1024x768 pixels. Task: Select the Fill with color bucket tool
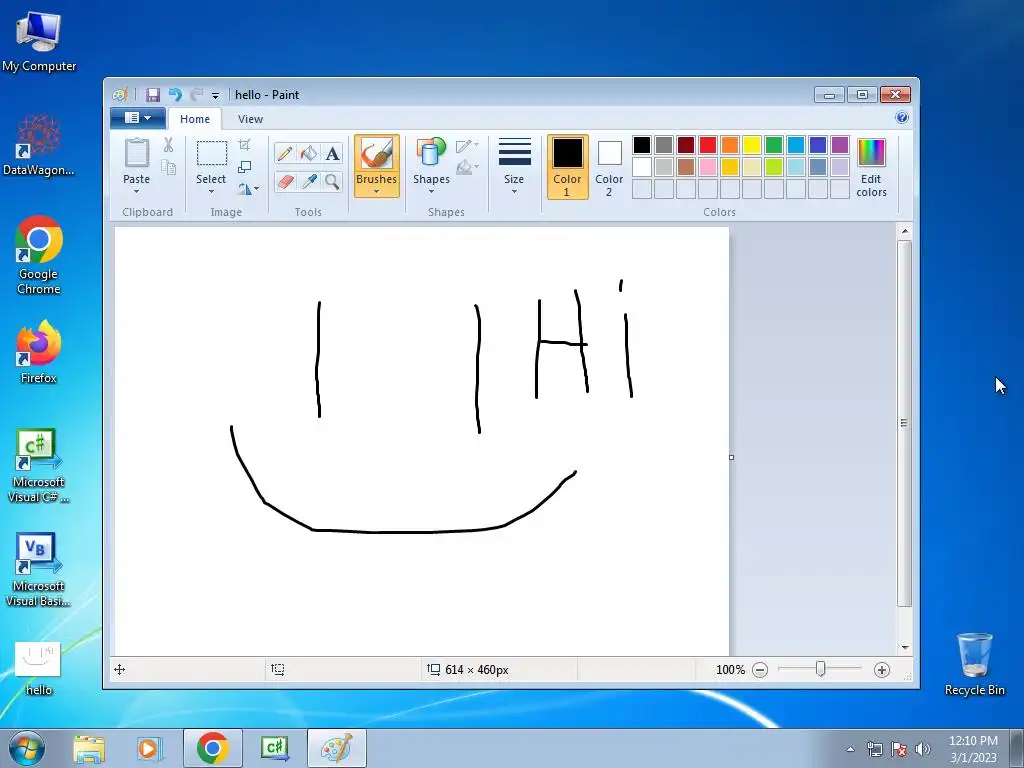point(308,153)
